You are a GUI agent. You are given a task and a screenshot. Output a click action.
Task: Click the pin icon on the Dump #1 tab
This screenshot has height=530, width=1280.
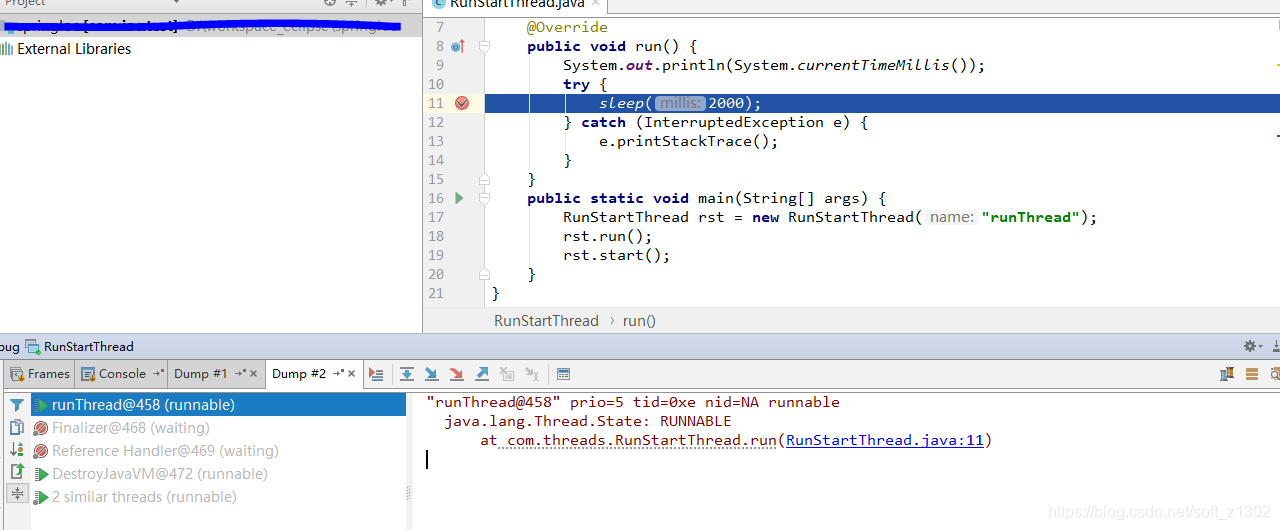(238, 373)
